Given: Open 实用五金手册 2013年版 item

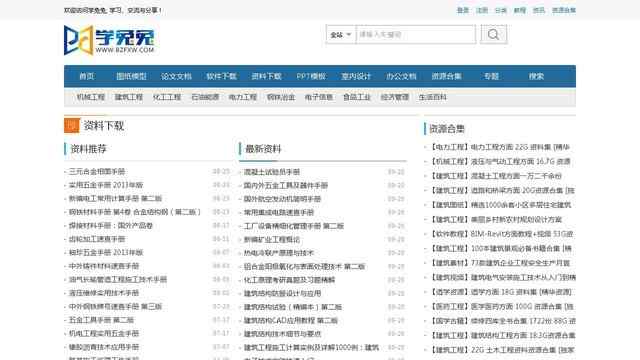Looking at the screenshot, I should coord(106,185).
